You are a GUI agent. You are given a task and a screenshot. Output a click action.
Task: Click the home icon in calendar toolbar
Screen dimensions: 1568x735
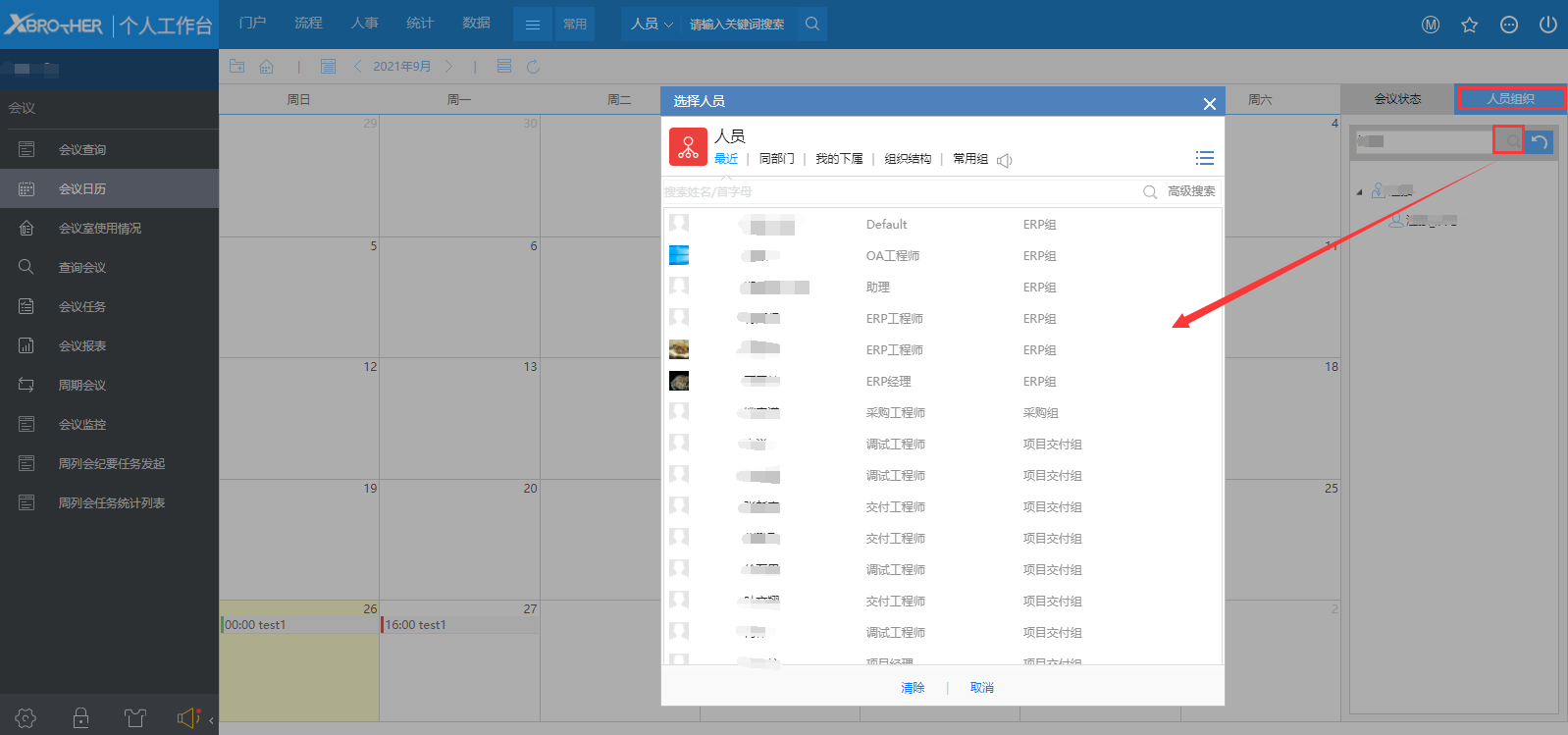pos(266,67)
